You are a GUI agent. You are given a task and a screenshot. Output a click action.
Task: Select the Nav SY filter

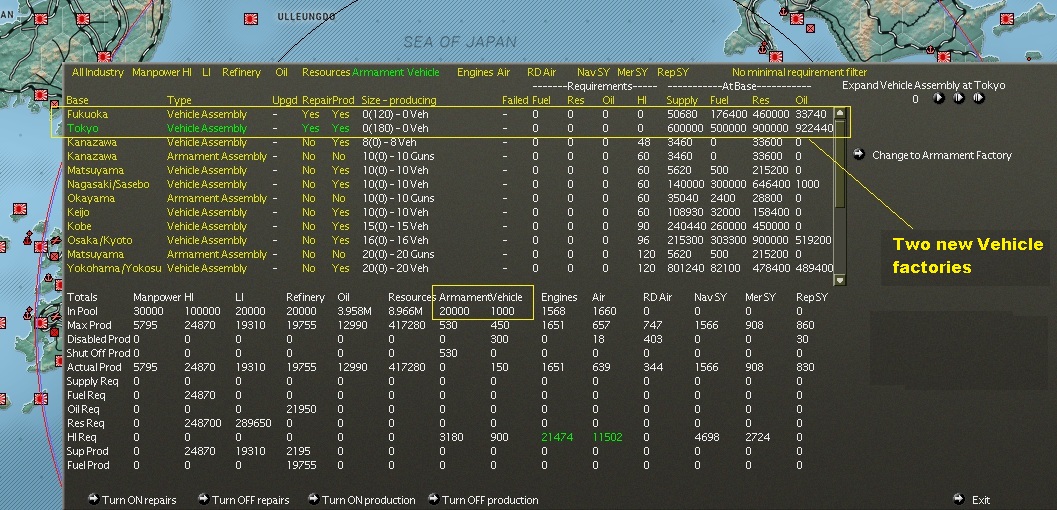pyautogui.click(x=593, y=72)
